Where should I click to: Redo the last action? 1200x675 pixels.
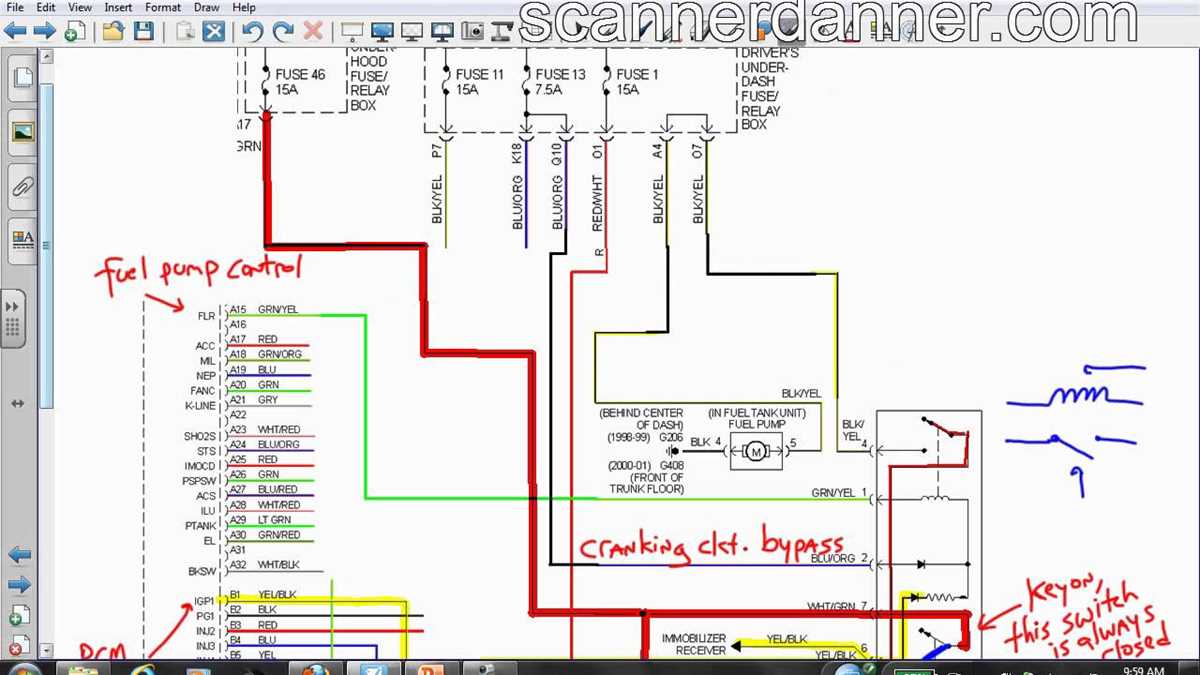point(283,32)
